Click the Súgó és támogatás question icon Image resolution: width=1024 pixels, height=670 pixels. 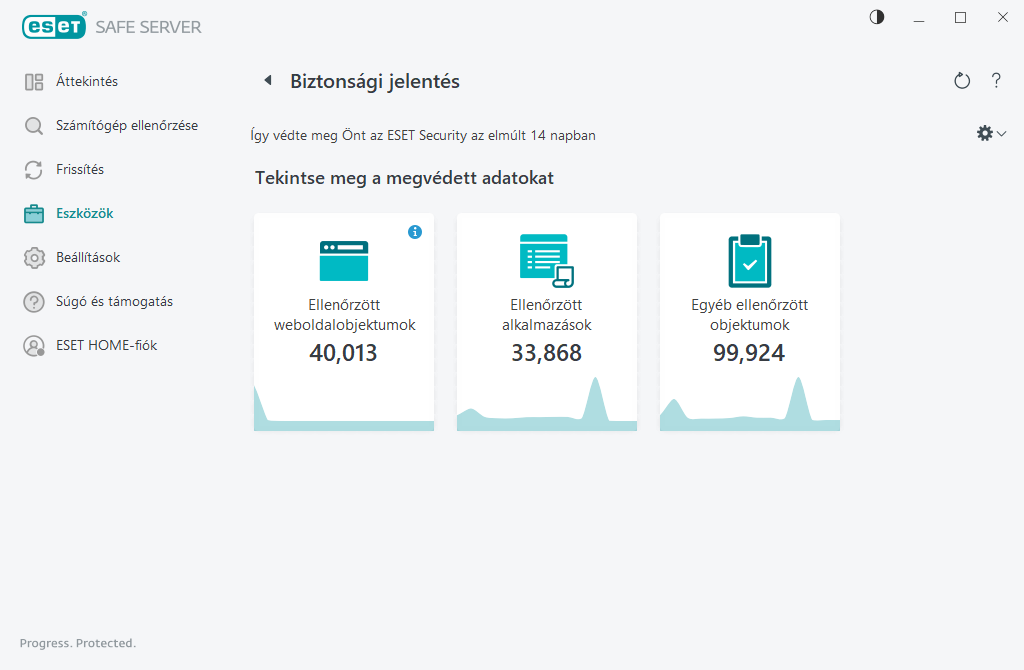34,302
